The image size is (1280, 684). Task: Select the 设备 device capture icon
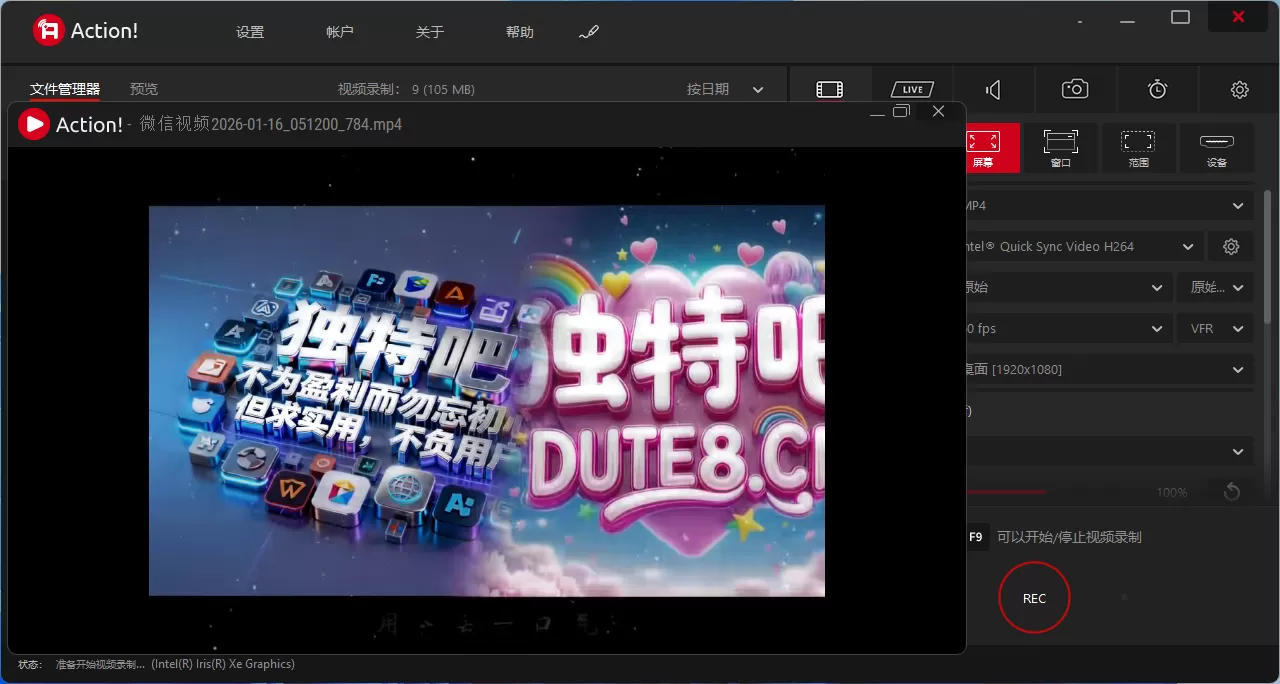[x=1216, y=148]
